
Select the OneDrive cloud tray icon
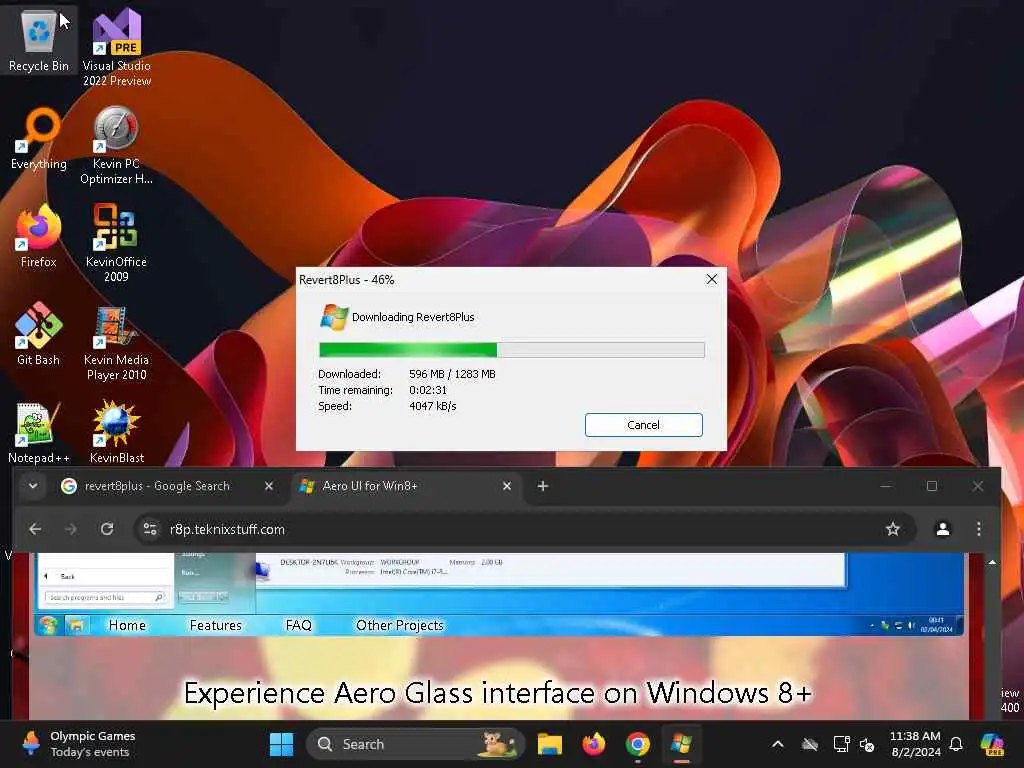[810, 744]
